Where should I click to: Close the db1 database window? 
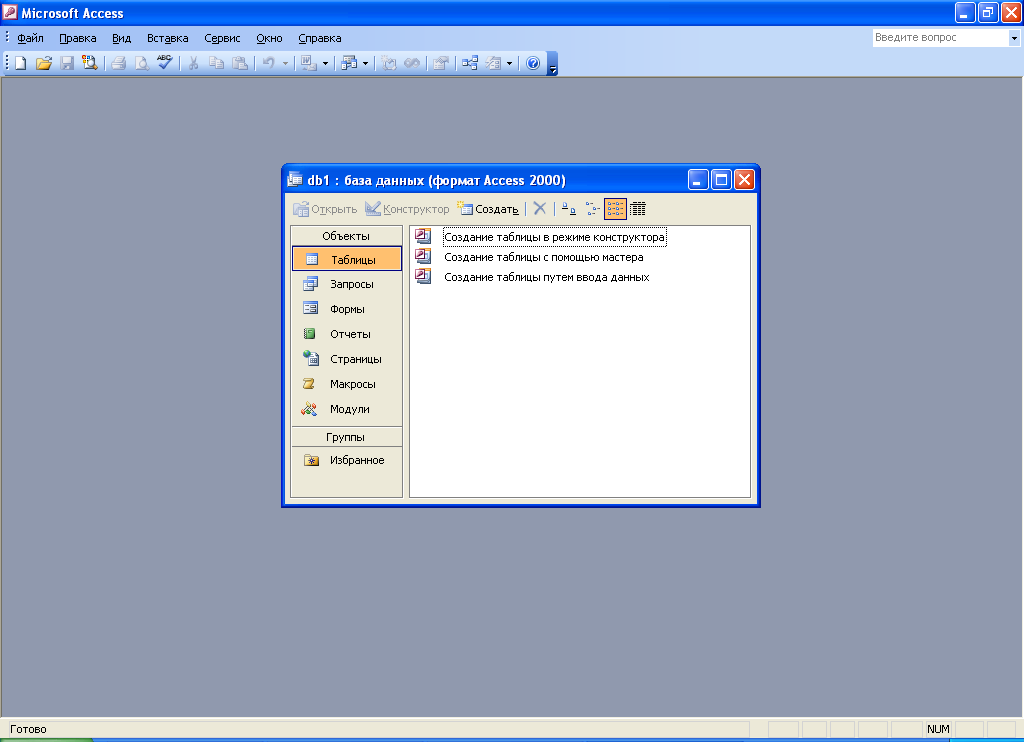(x=744, y=180)
